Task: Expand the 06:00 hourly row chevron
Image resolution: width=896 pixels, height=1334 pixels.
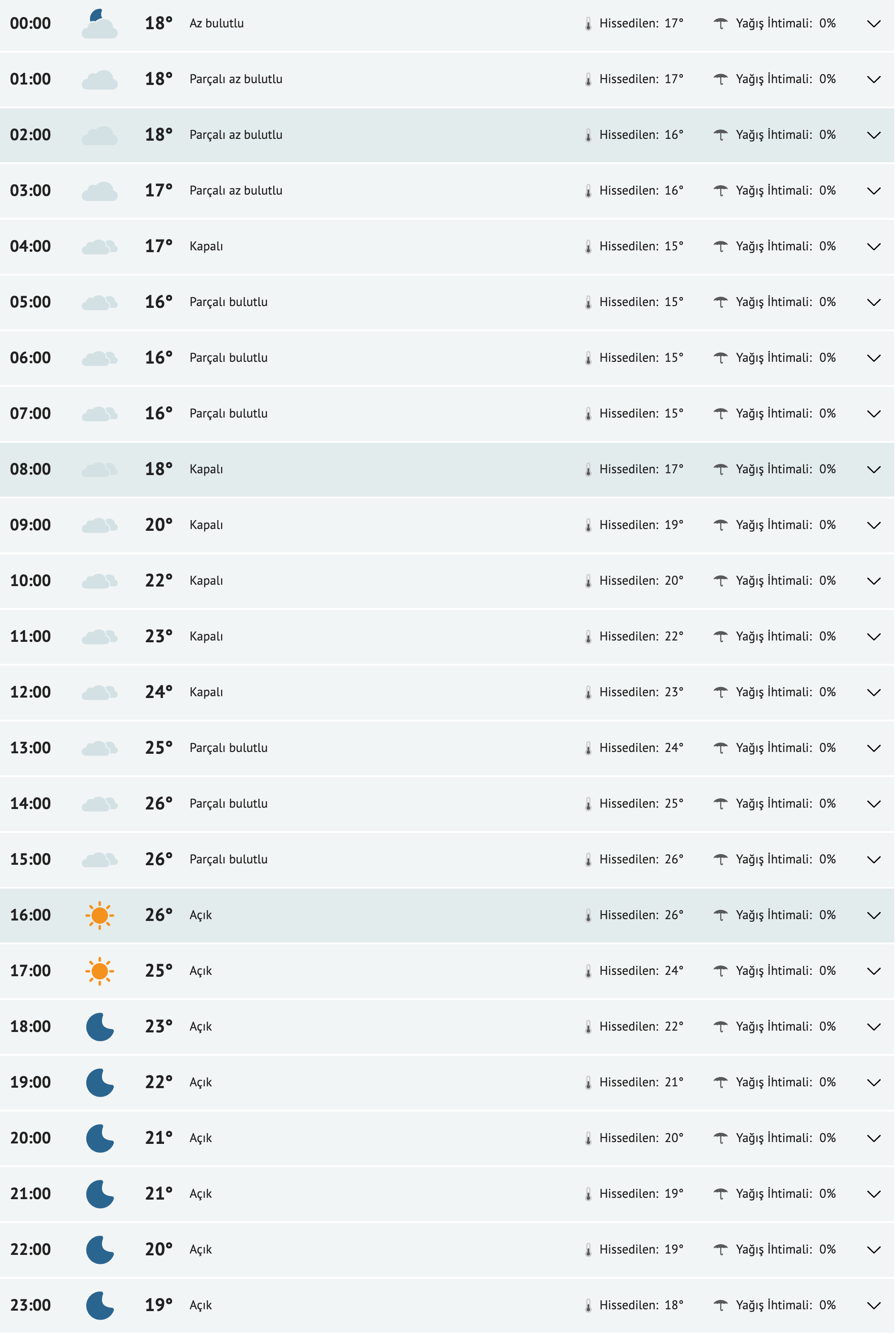Action: (x=874, y=358)
